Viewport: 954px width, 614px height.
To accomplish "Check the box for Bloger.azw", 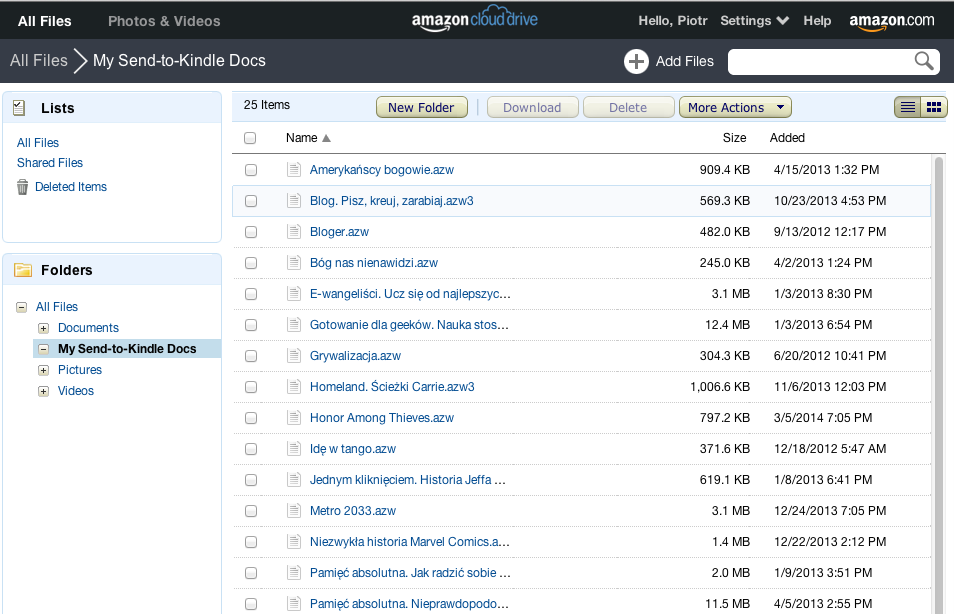I will 251,232.
